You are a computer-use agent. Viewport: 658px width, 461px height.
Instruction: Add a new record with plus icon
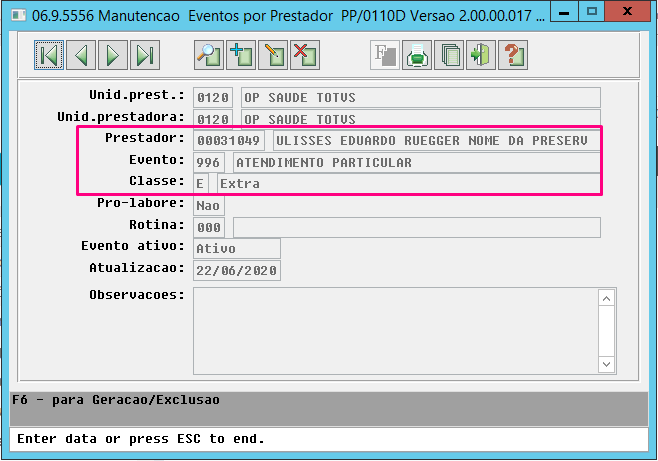[x=241, y=55]
